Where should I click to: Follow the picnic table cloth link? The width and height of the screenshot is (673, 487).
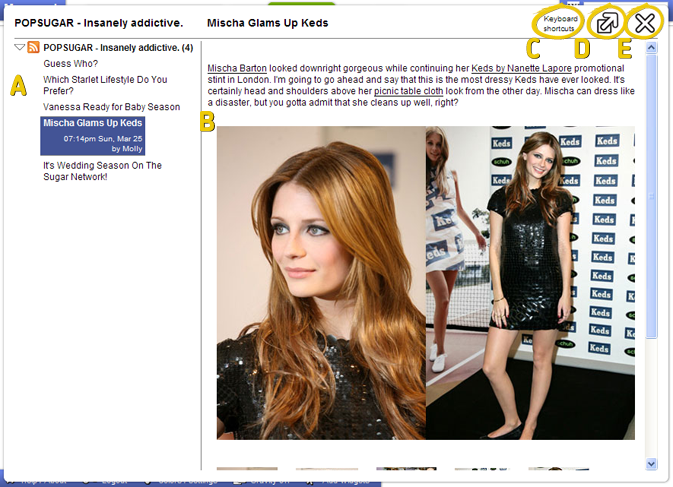click(x=409, y=91)
